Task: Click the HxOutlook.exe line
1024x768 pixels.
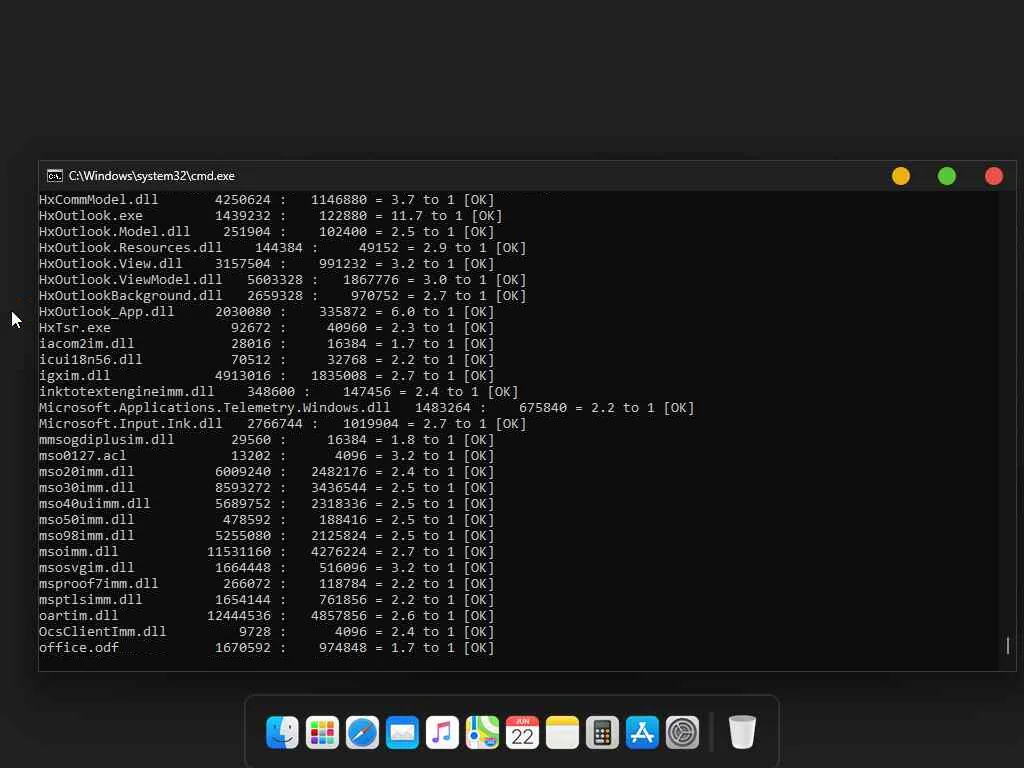Action: (270, 216)
